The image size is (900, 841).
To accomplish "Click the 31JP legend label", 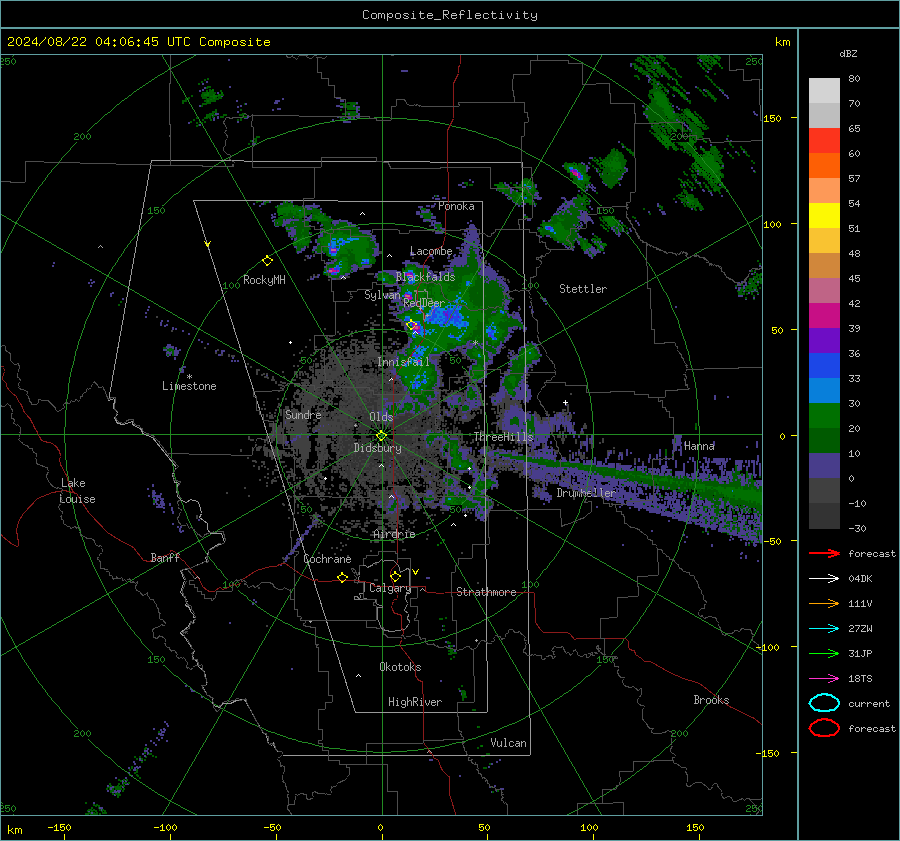I will [860, 653].
